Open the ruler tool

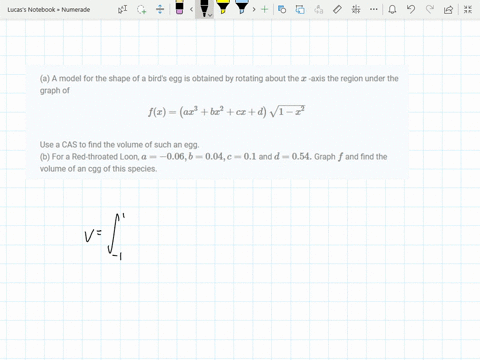click(x=337, y=9)
